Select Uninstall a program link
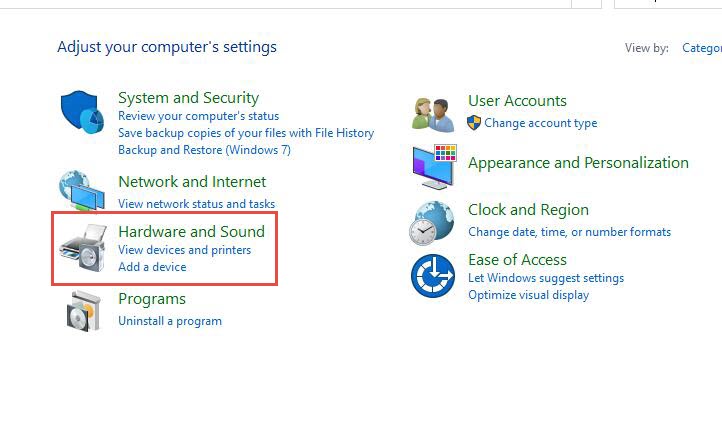The image size is (722, 427). pyautogui.click(x=170, y=321)
